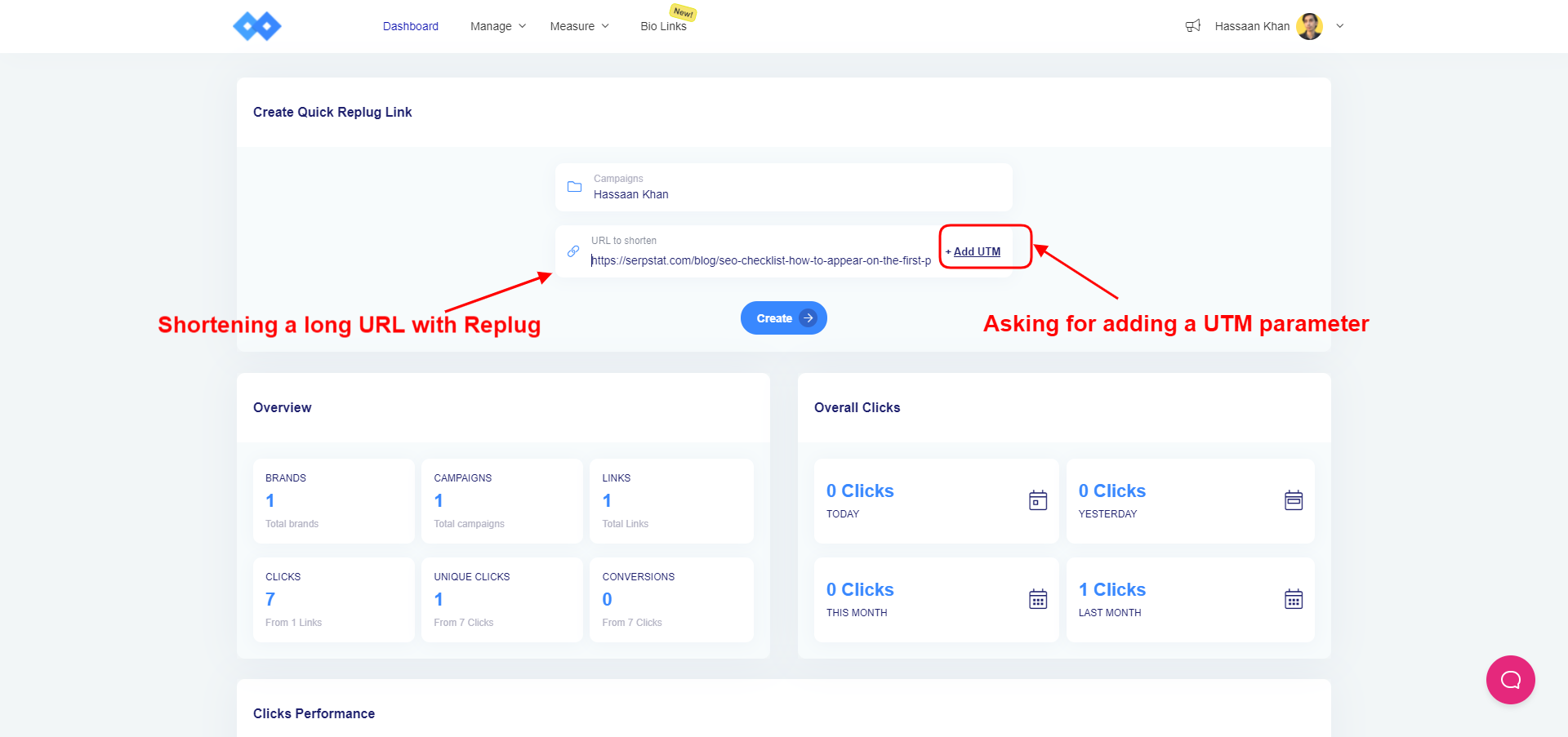
Task: Focus the URL to shorten input field
Action: coord(761,260)
